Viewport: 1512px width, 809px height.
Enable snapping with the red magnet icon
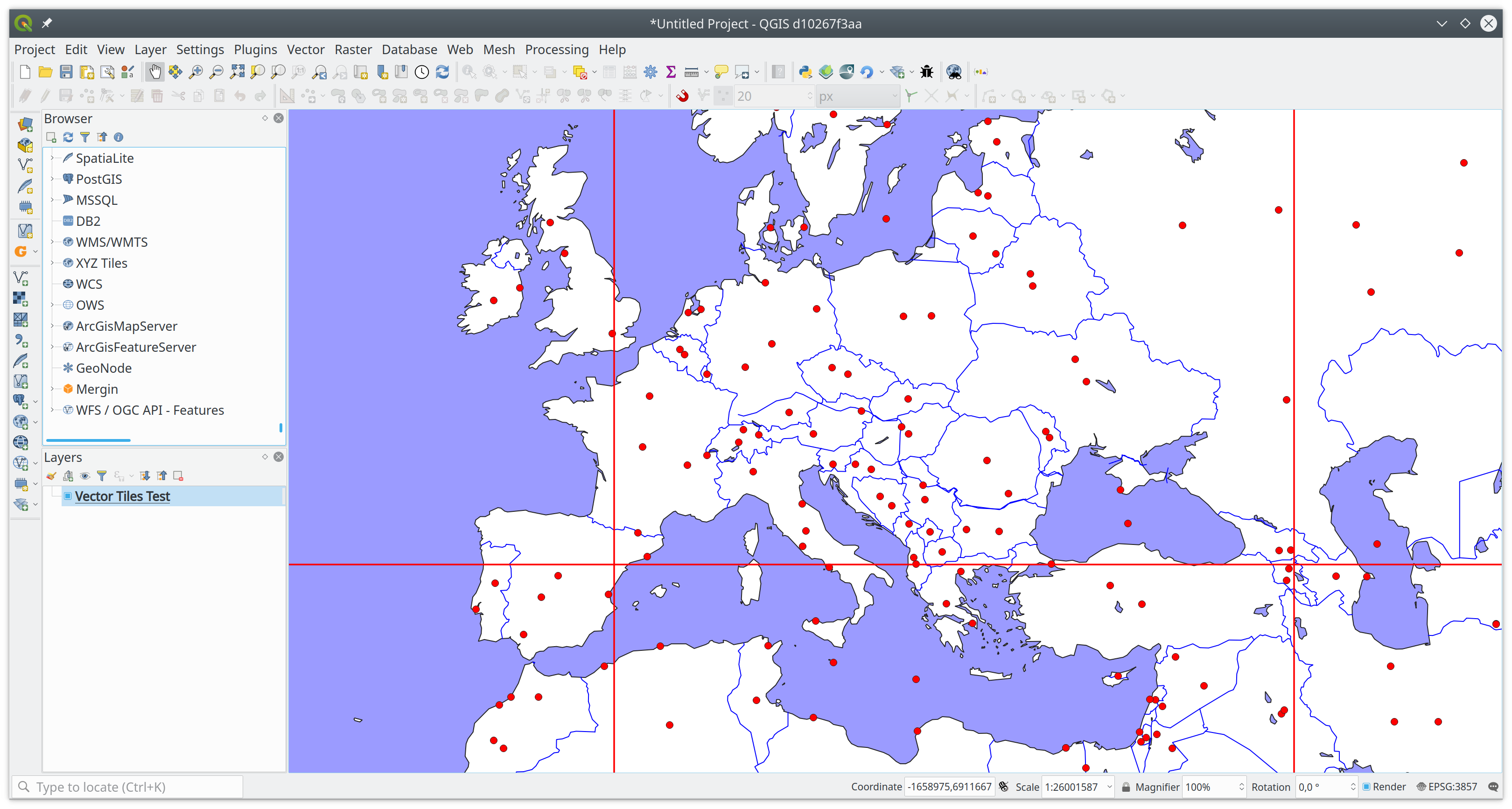682,96
